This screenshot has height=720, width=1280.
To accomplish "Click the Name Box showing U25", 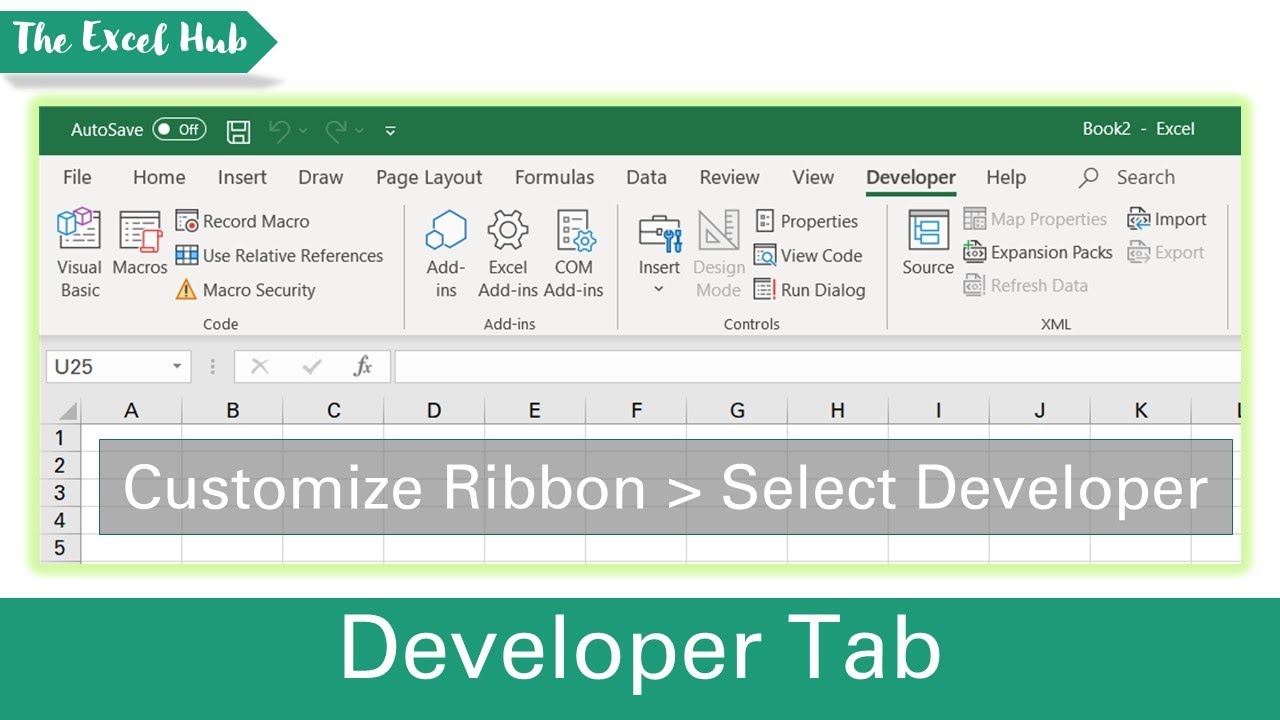I will pos(109,366).
